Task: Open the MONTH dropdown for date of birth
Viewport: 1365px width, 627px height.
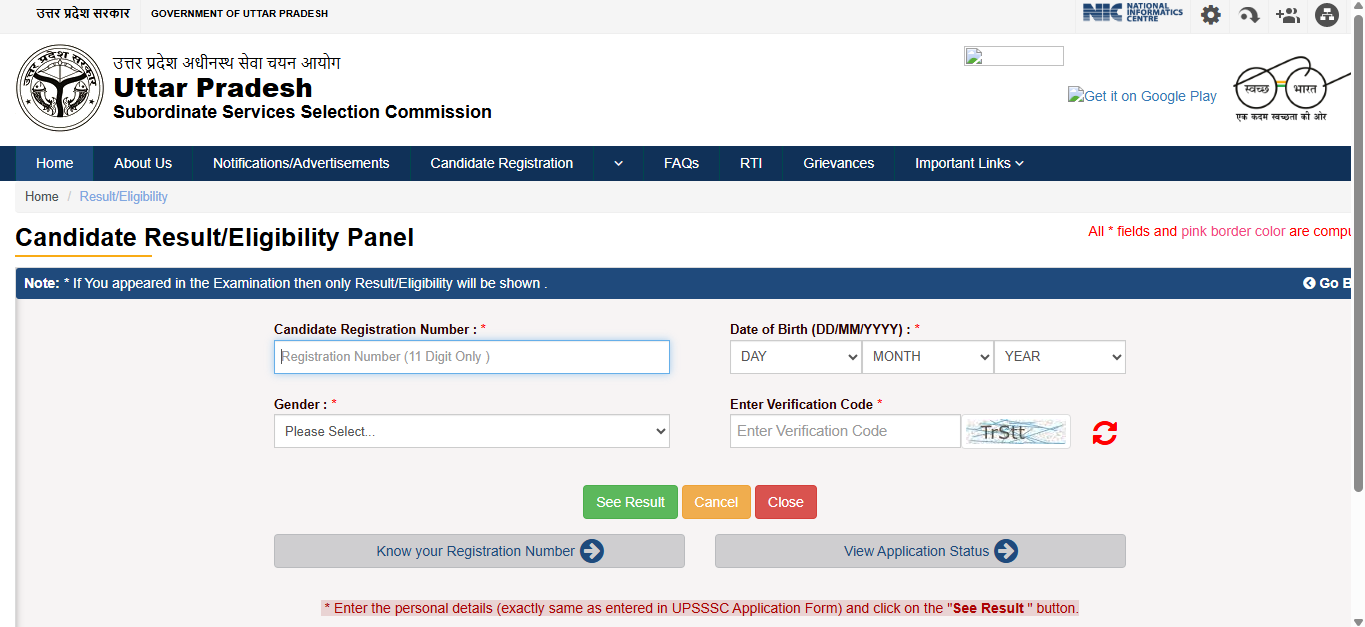Action: point(927,357)
